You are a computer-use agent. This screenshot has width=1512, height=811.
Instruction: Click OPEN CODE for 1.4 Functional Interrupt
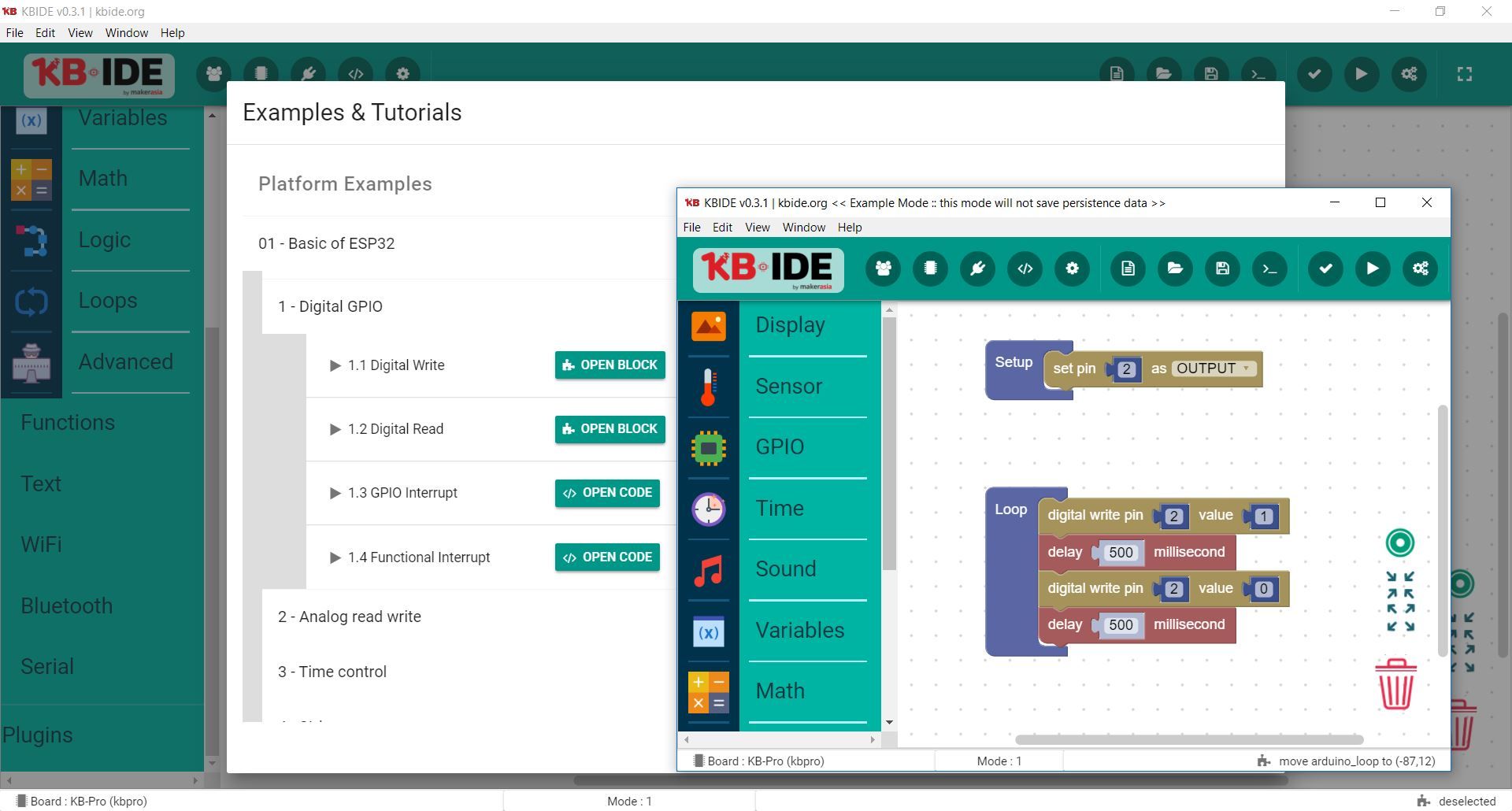pos(607,557)
